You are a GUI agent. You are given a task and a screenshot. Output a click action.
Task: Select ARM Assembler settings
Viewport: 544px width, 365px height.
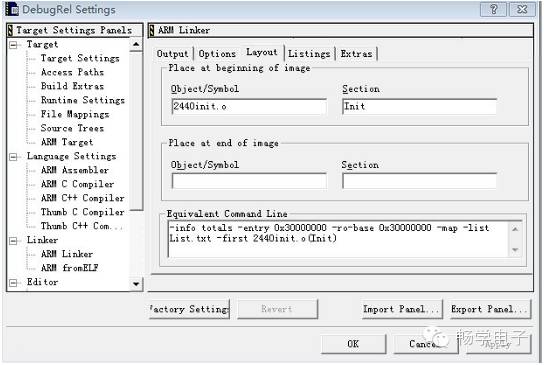75,170
